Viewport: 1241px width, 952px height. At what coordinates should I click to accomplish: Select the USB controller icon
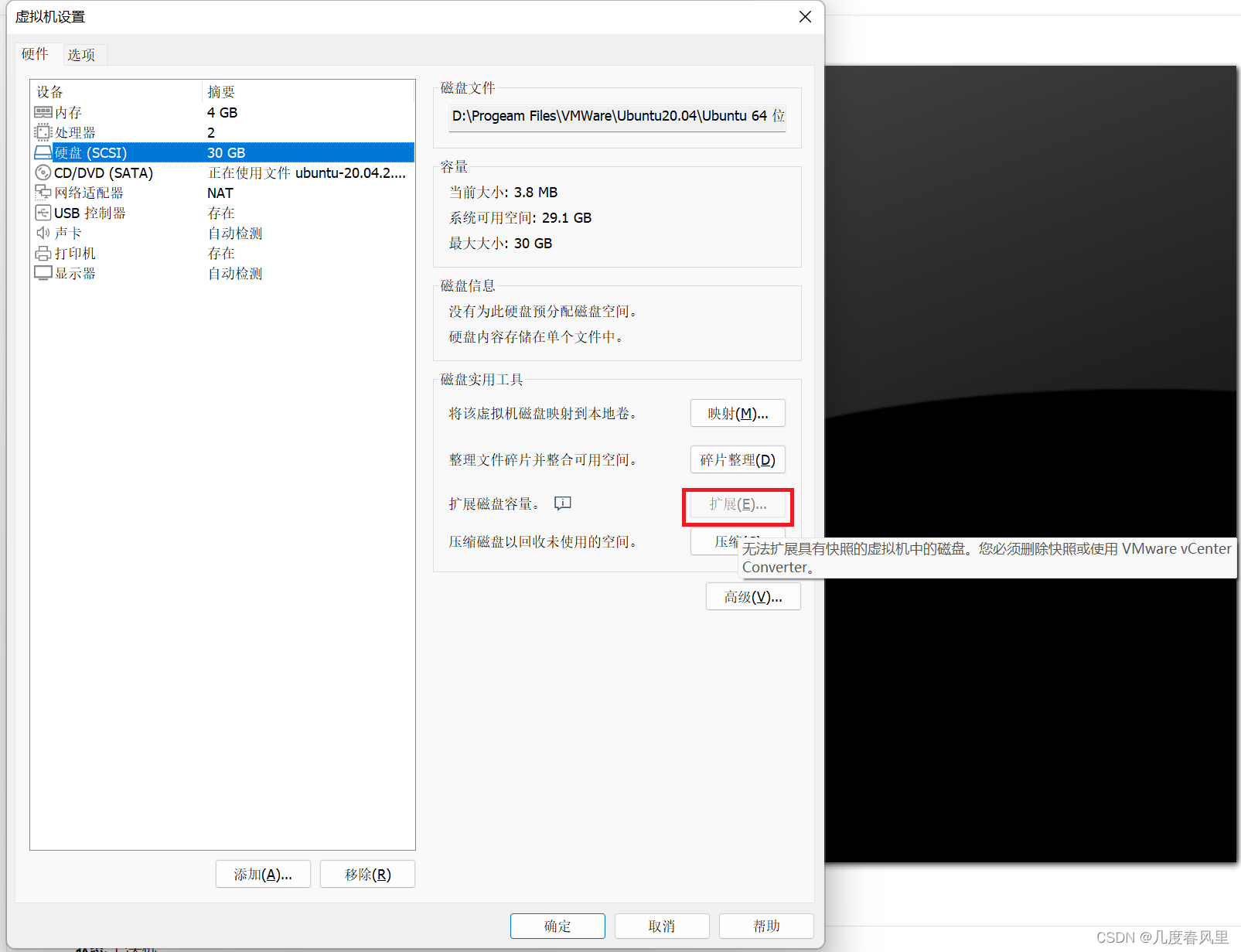click(43, 213)
